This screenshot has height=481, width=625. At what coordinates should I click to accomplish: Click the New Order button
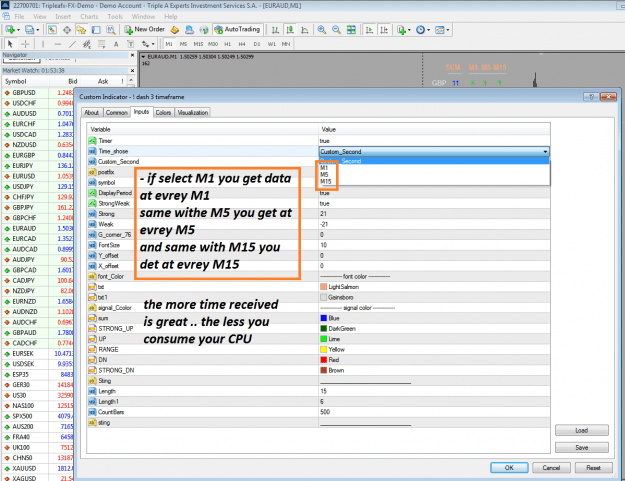(x=144, y=29)
